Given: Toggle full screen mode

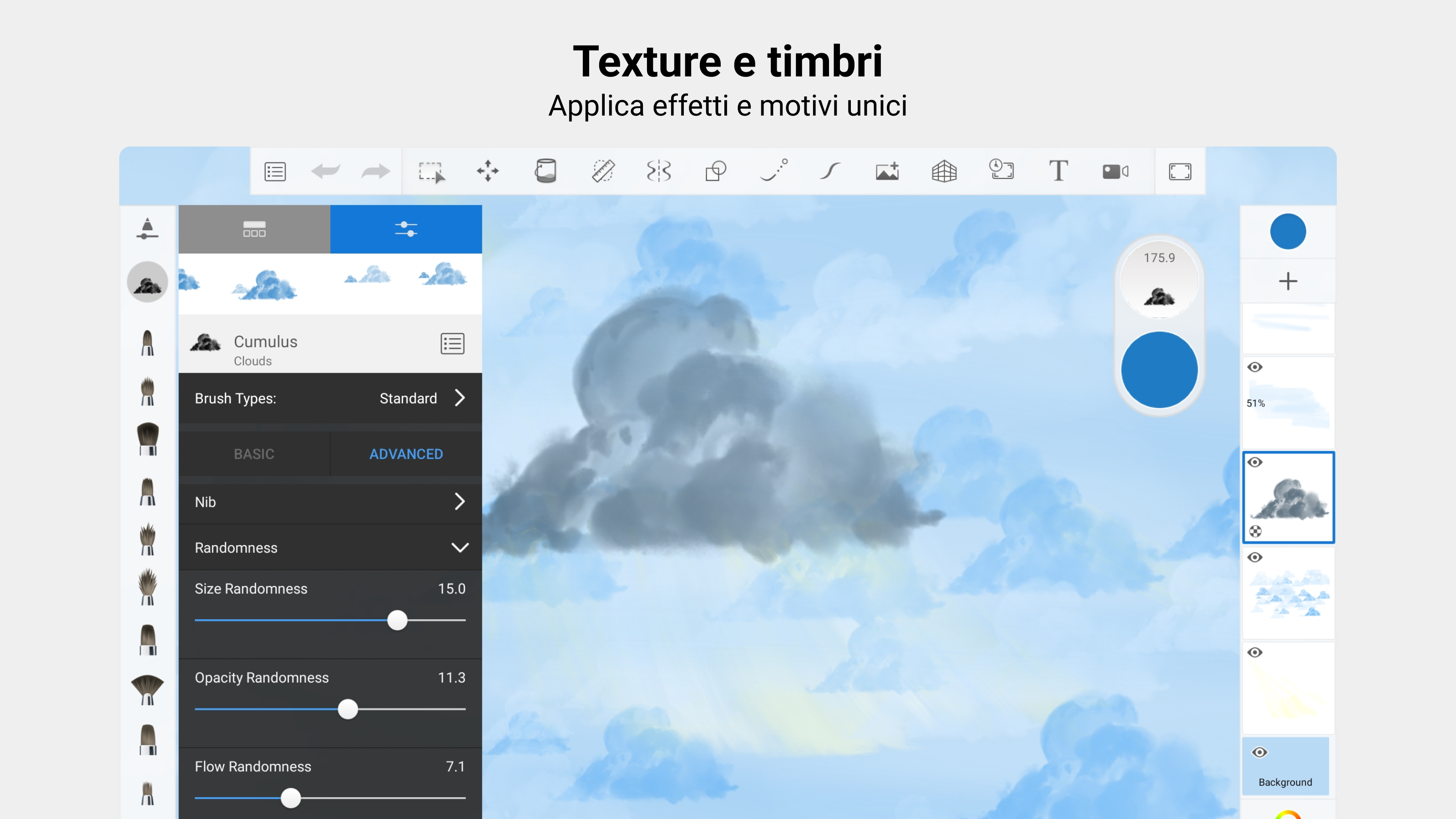Looking at the screenshot, I should pos(1180,171).
